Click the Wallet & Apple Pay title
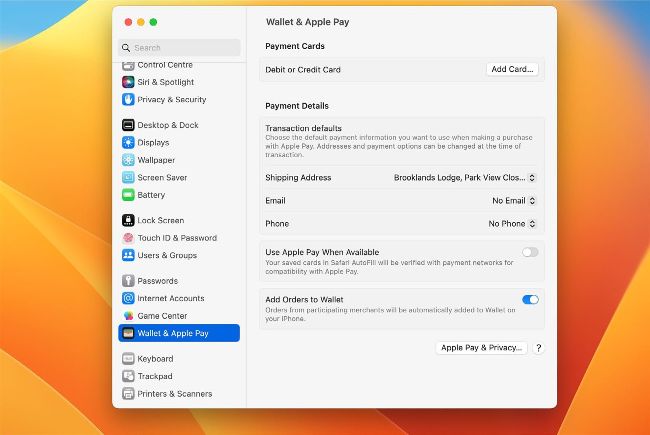The height and width of the screenshot is (435, 650). pyautogui.click(x=308, y=22)
